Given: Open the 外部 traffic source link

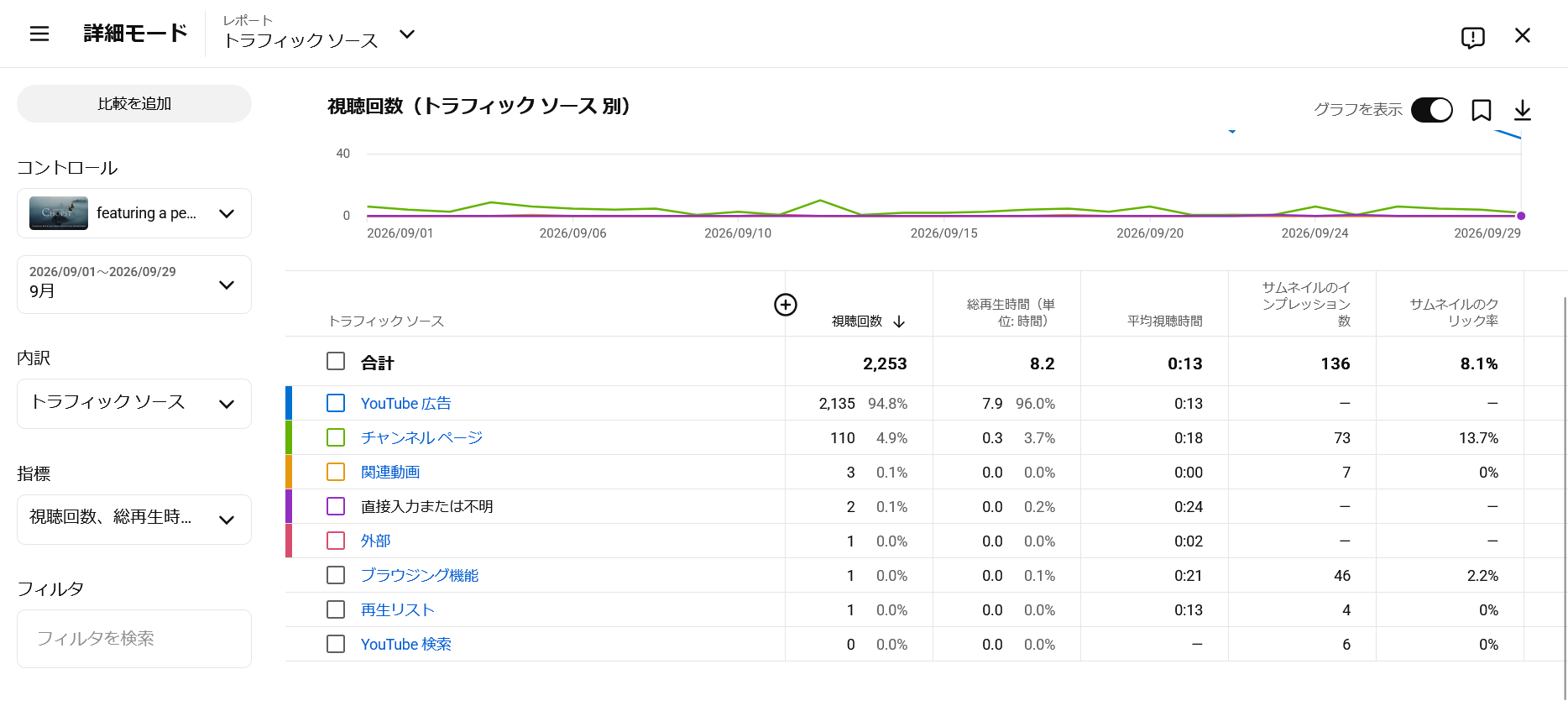Looking at the screenshot, I should point(376,541).
